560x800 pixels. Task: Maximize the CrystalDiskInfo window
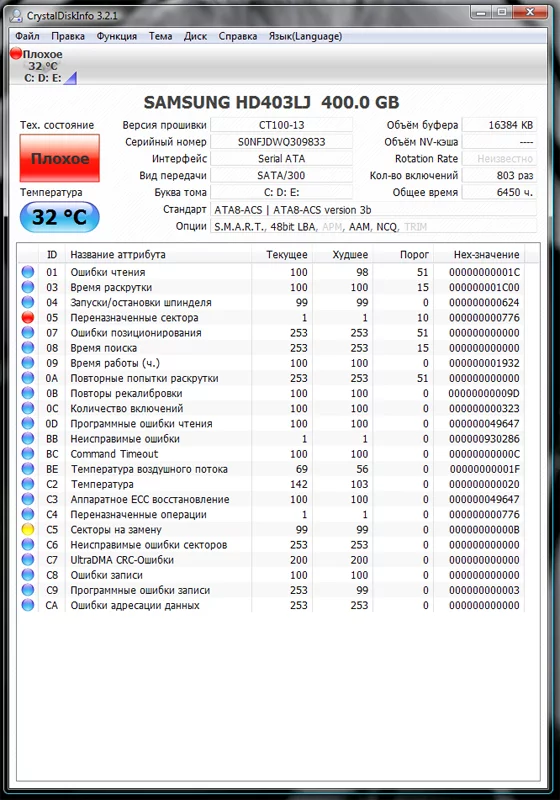click(502, 12)
